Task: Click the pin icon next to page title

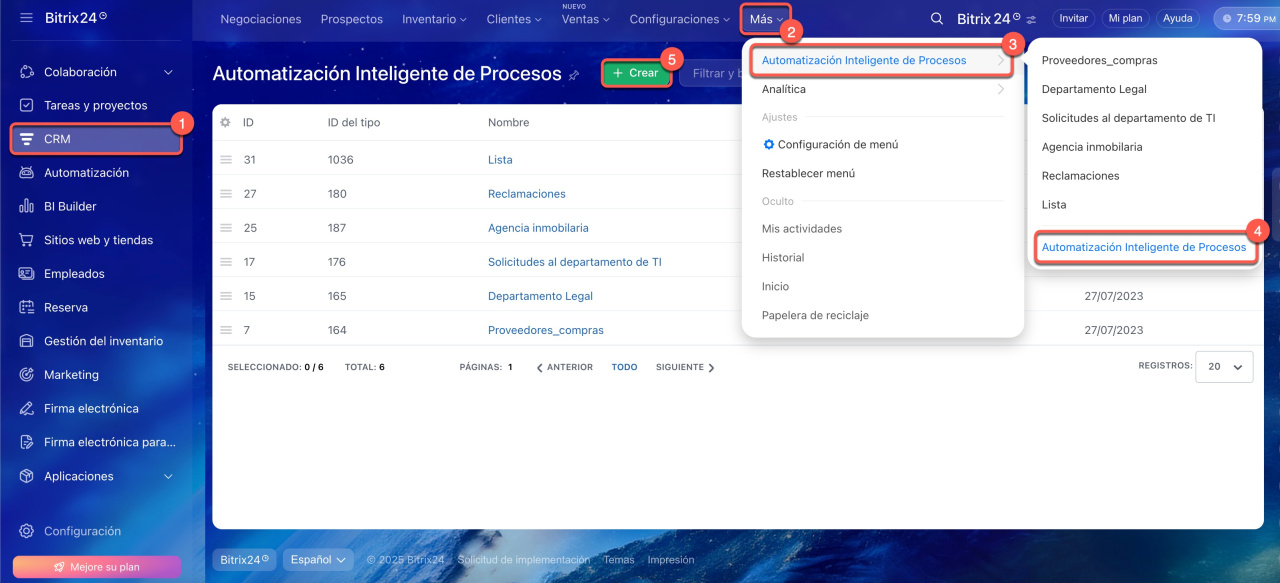Action: click(574, 75)
